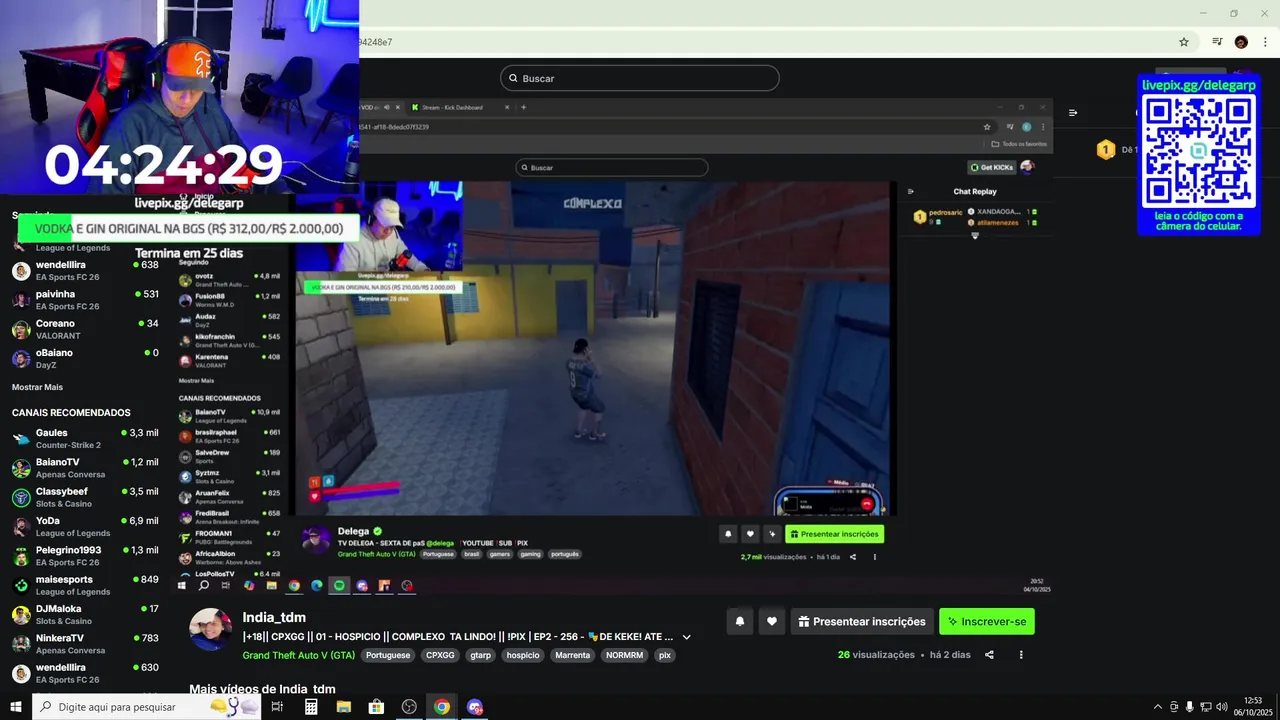Toggle notifications bell for India_tdm
This screenshot has width=1280, height=720.
point(740,621)
